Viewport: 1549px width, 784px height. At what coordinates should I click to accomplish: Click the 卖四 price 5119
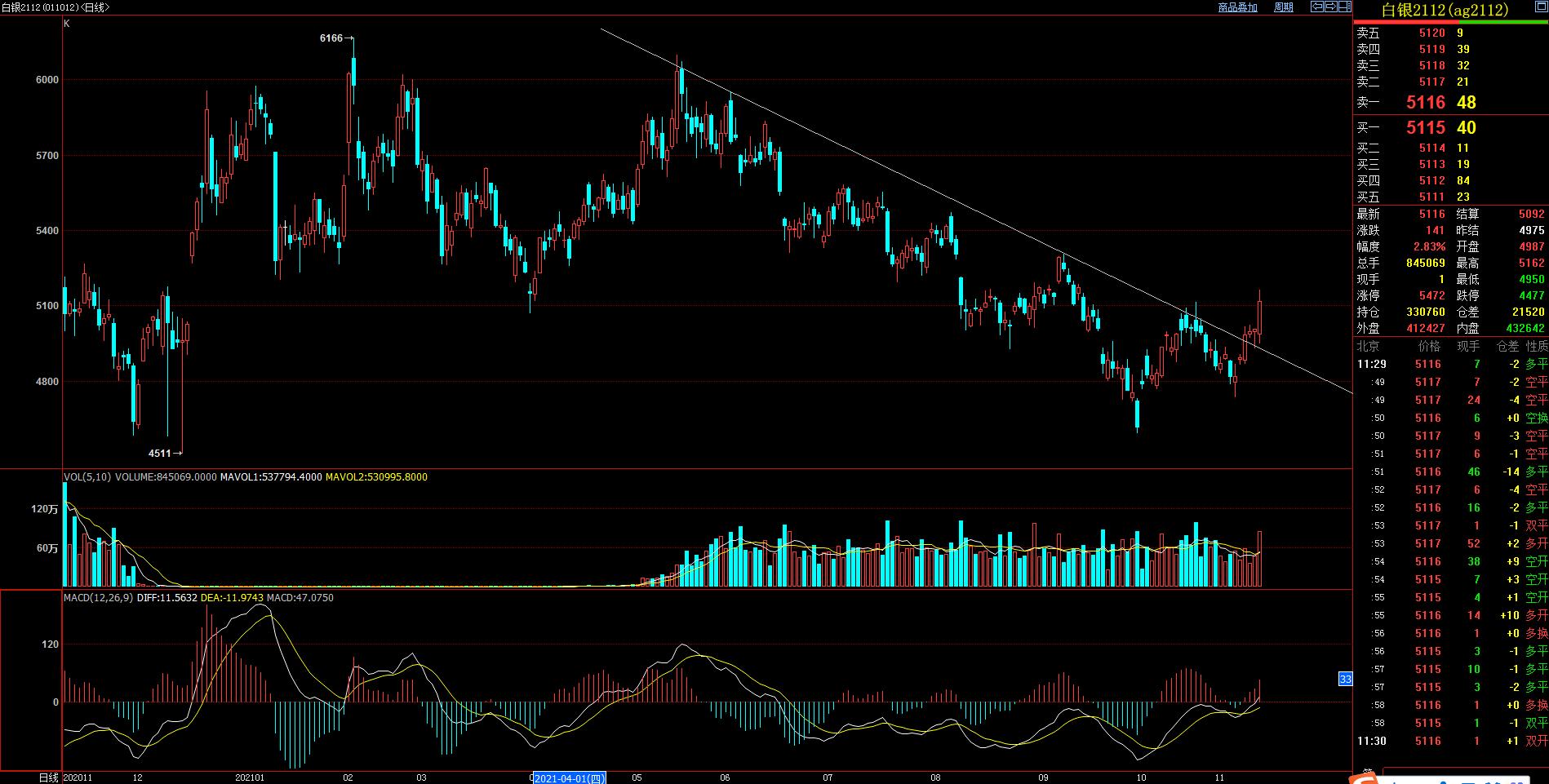1431,50
